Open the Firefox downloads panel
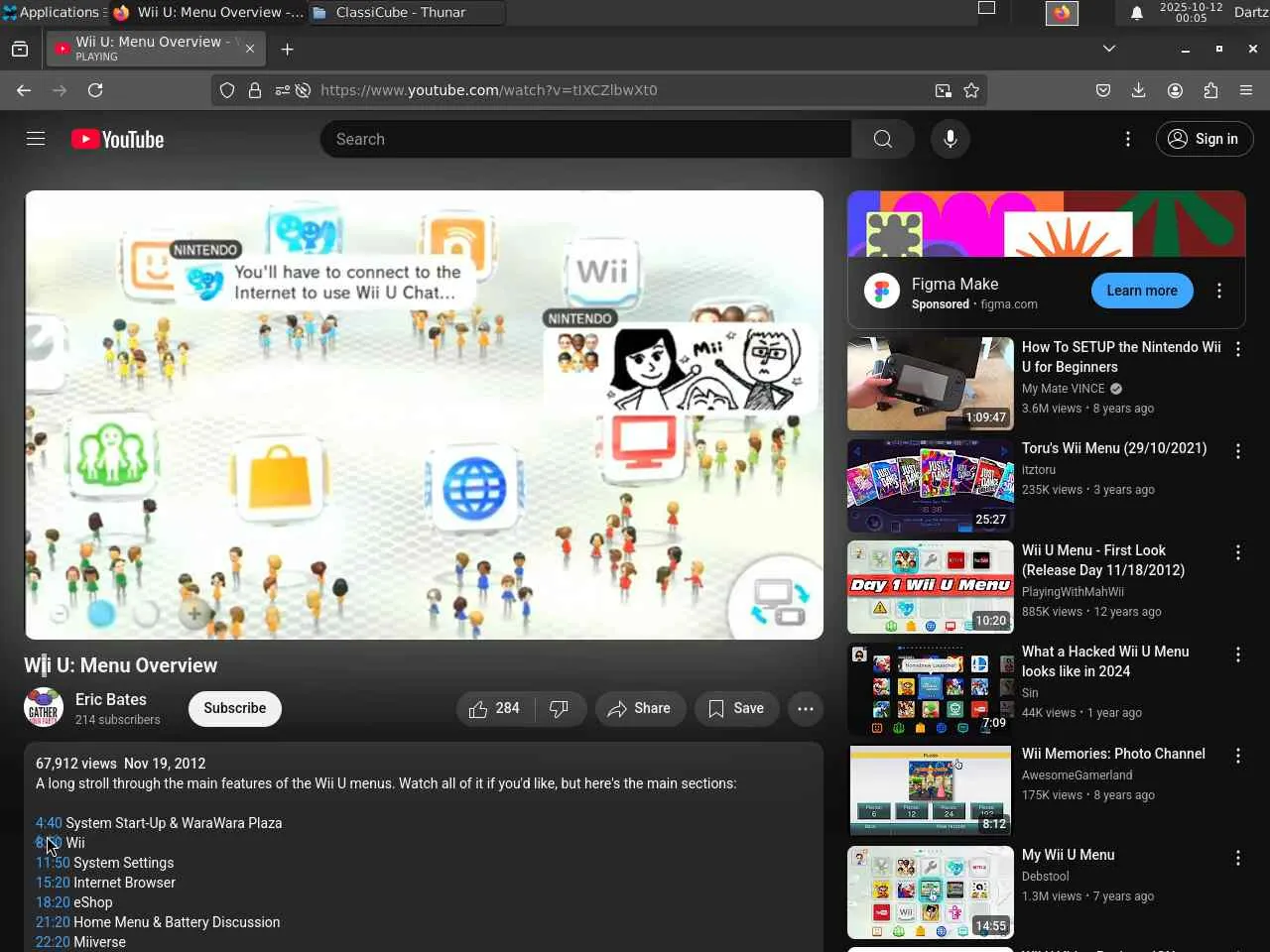The height and width of the screenshot is (952, 1270). (1138, 90)
